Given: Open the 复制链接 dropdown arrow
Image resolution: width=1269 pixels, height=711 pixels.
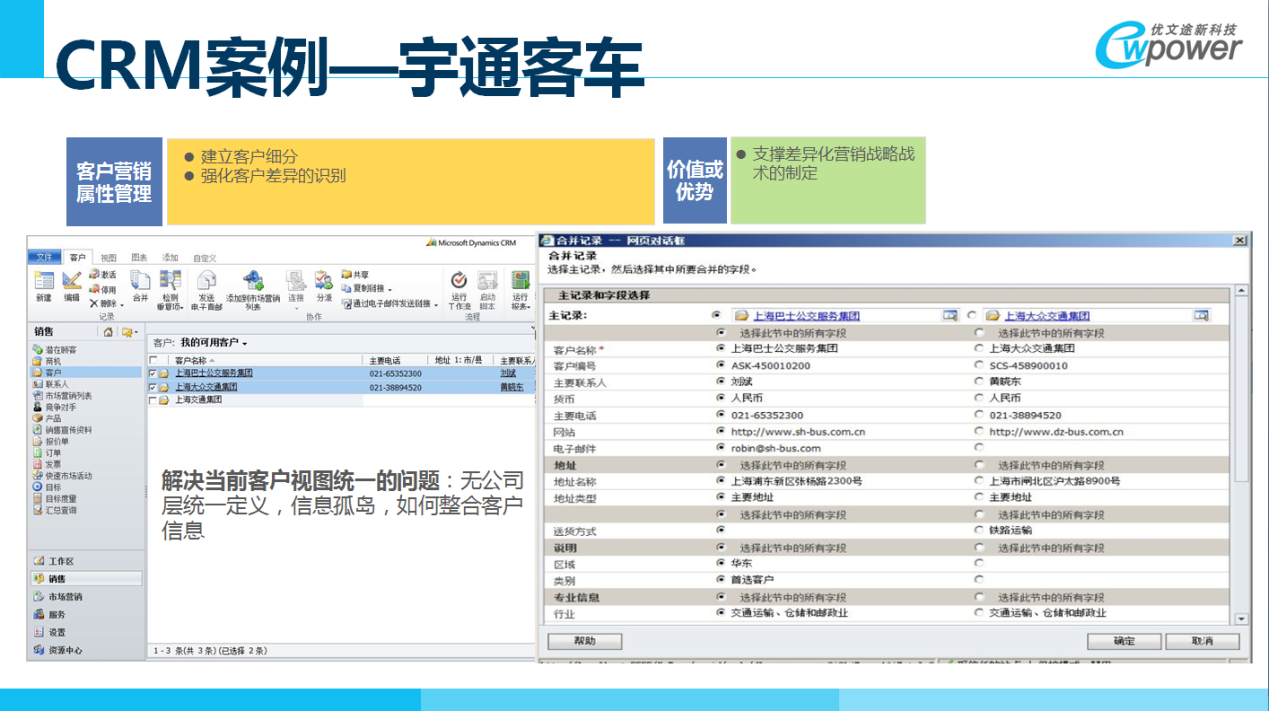Looking at the screenshot, I should [x=390, y=289].
